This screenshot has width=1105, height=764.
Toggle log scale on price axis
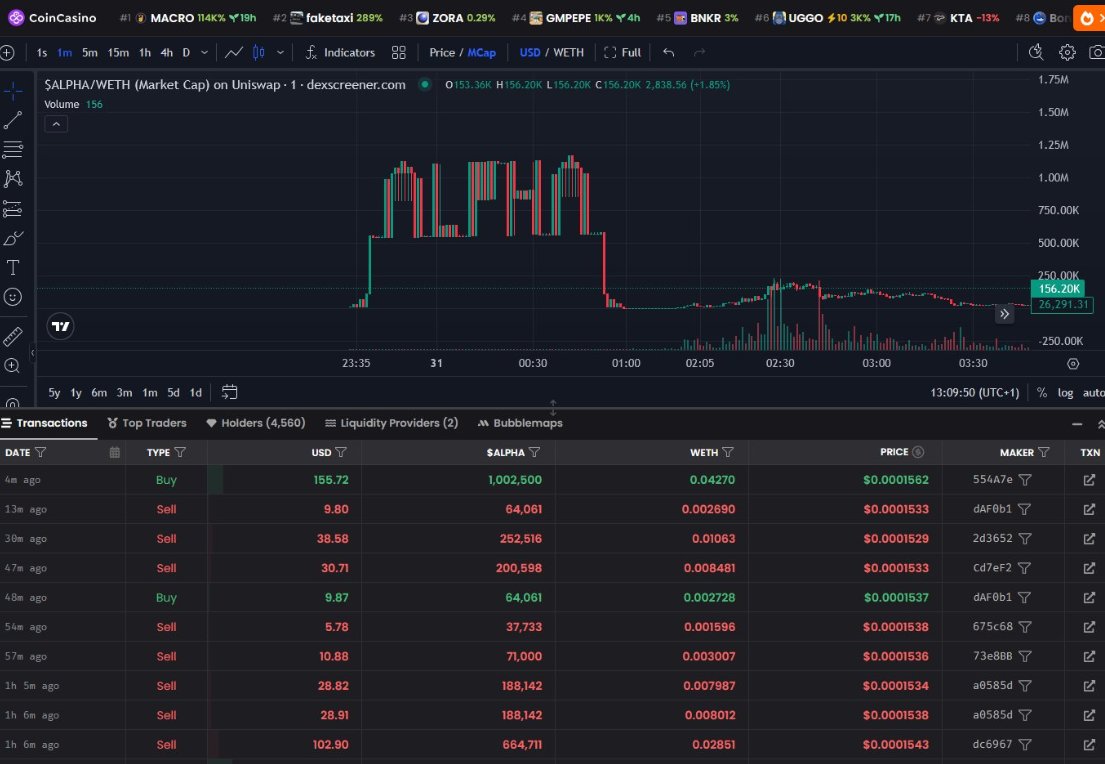click(x=1065, y=393)
